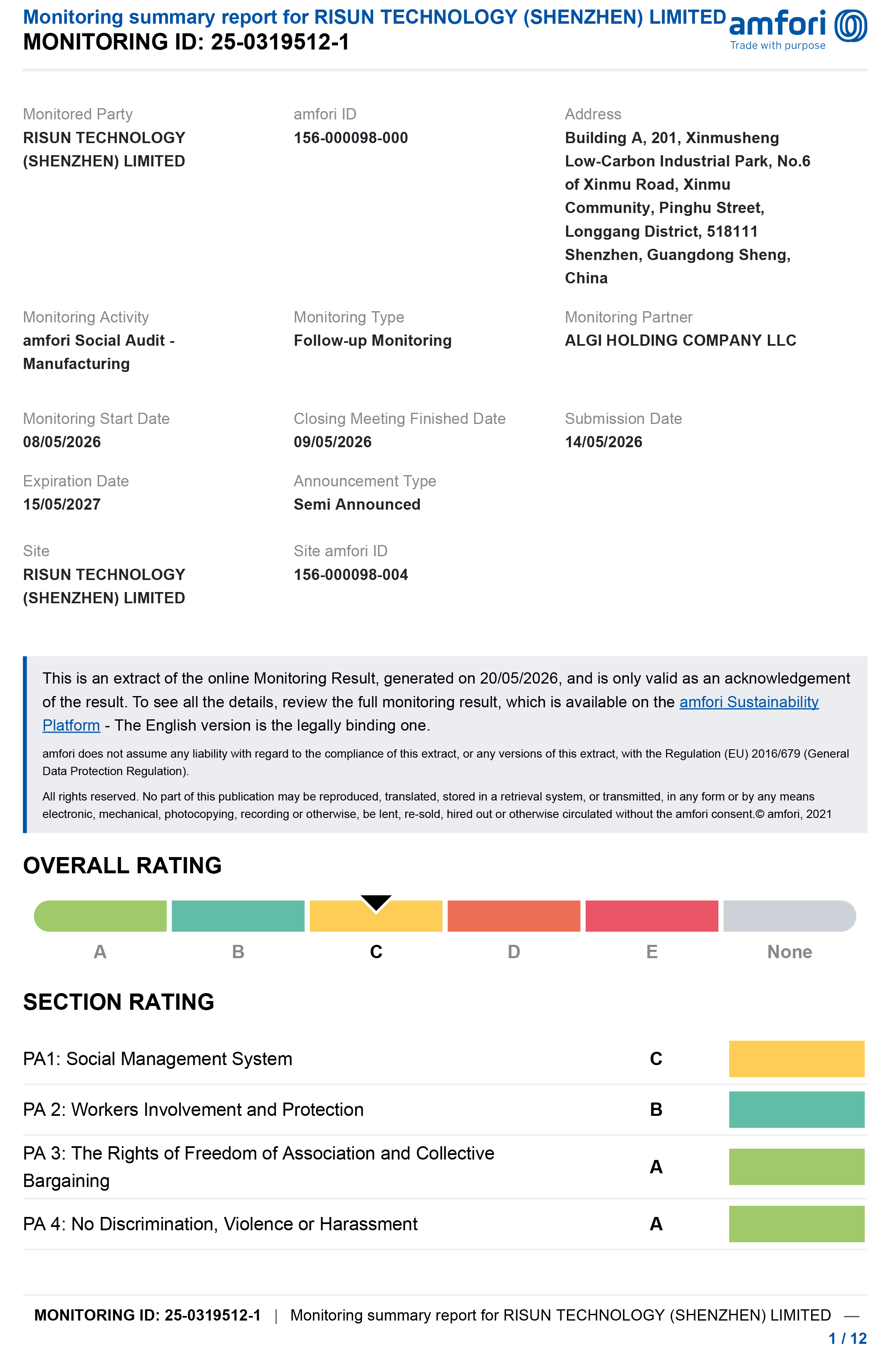
Task: Click Submission Date value 14/05/2026
Action: coord(604,442)
